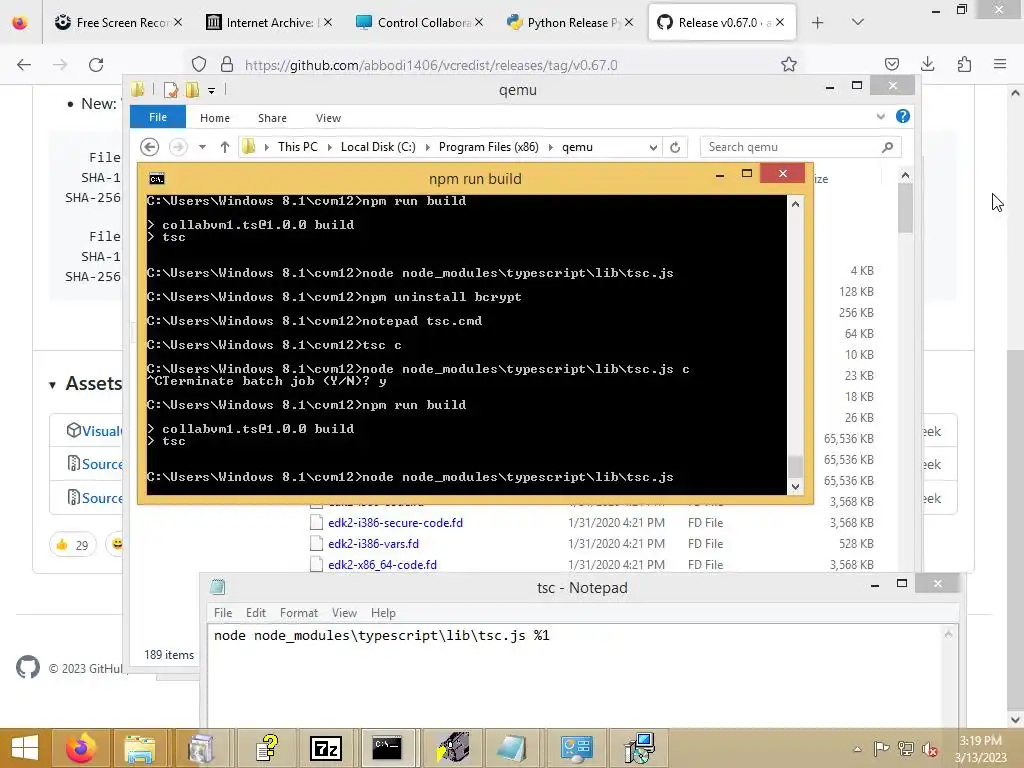
Task: Open the Notepad taskbar icon
Action: pos(511,748)
